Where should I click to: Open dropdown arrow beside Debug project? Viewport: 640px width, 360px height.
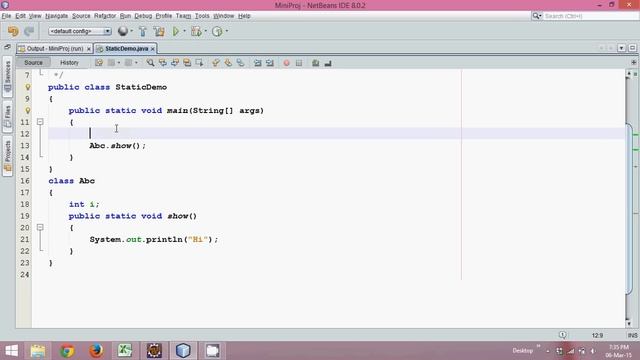[206, 31]
